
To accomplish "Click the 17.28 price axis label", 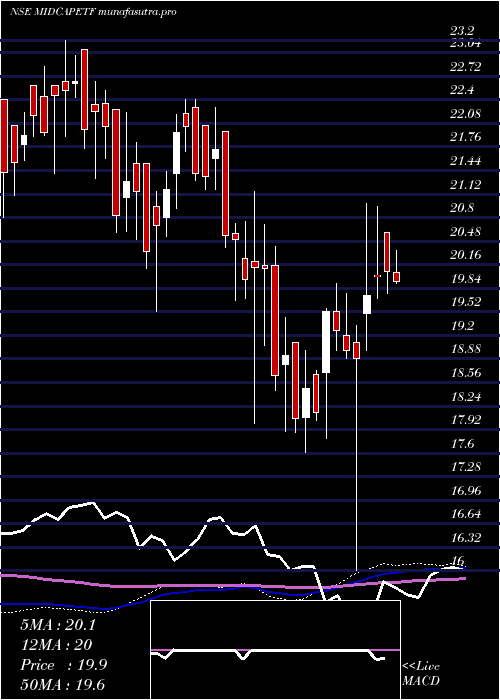I will coord(466,467).
